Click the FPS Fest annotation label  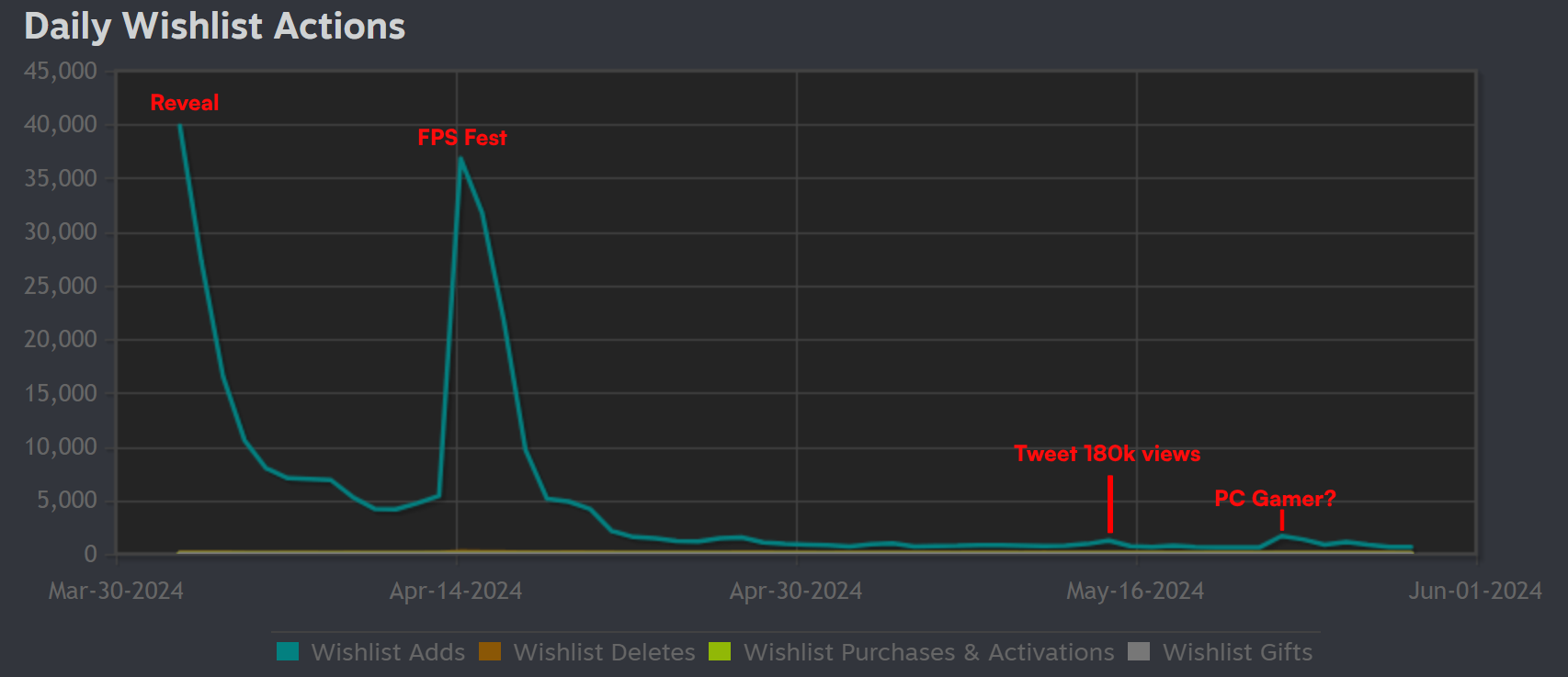(462, 138)
